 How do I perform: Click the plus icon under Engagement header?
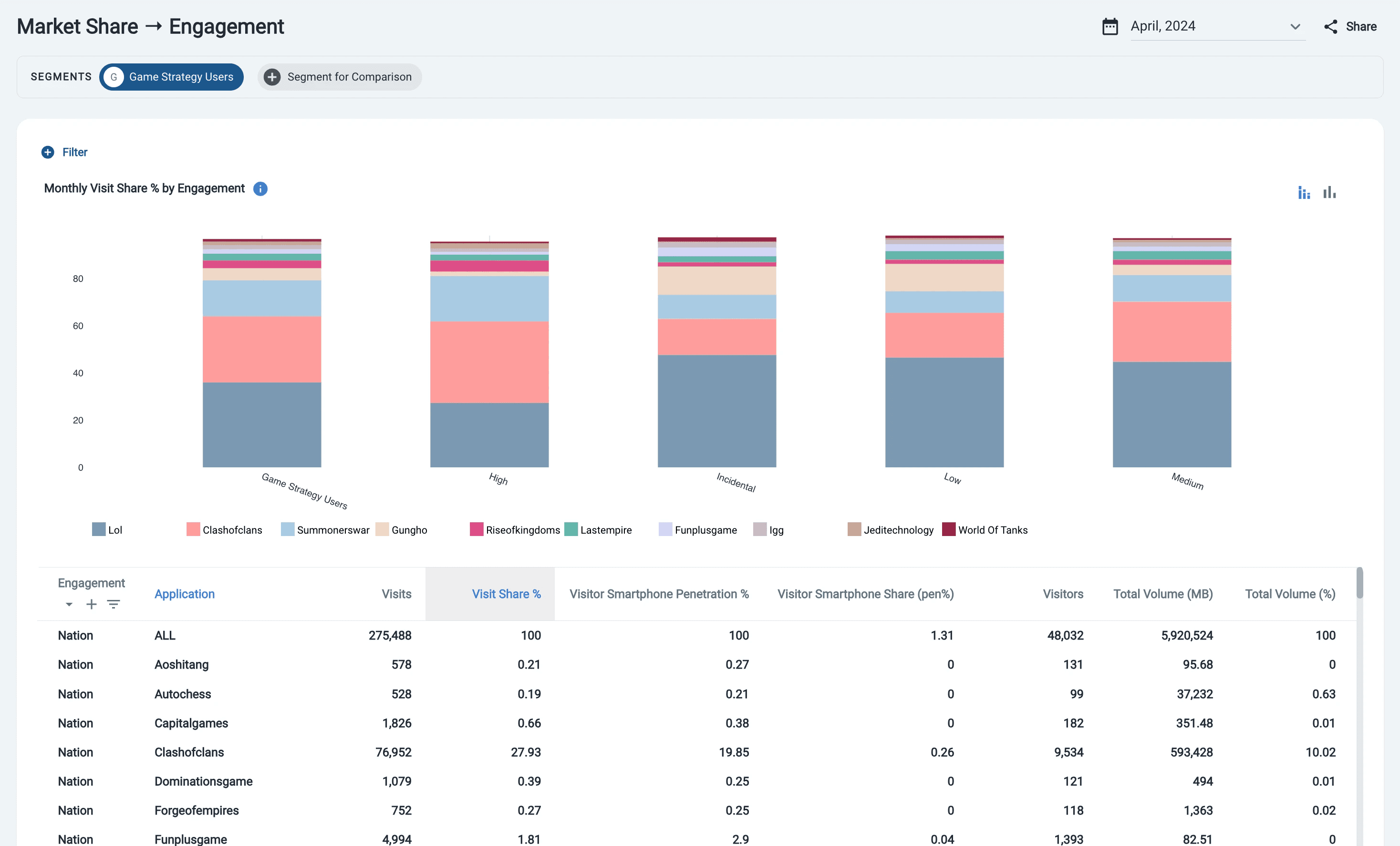[91, 605]
